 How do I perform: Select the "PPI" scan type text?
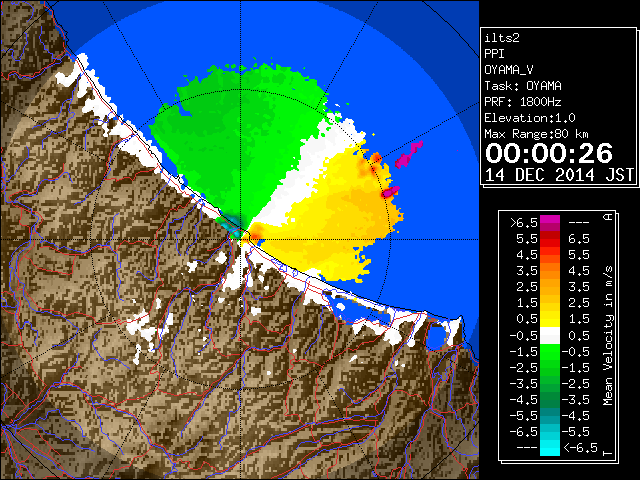[494, 54]
